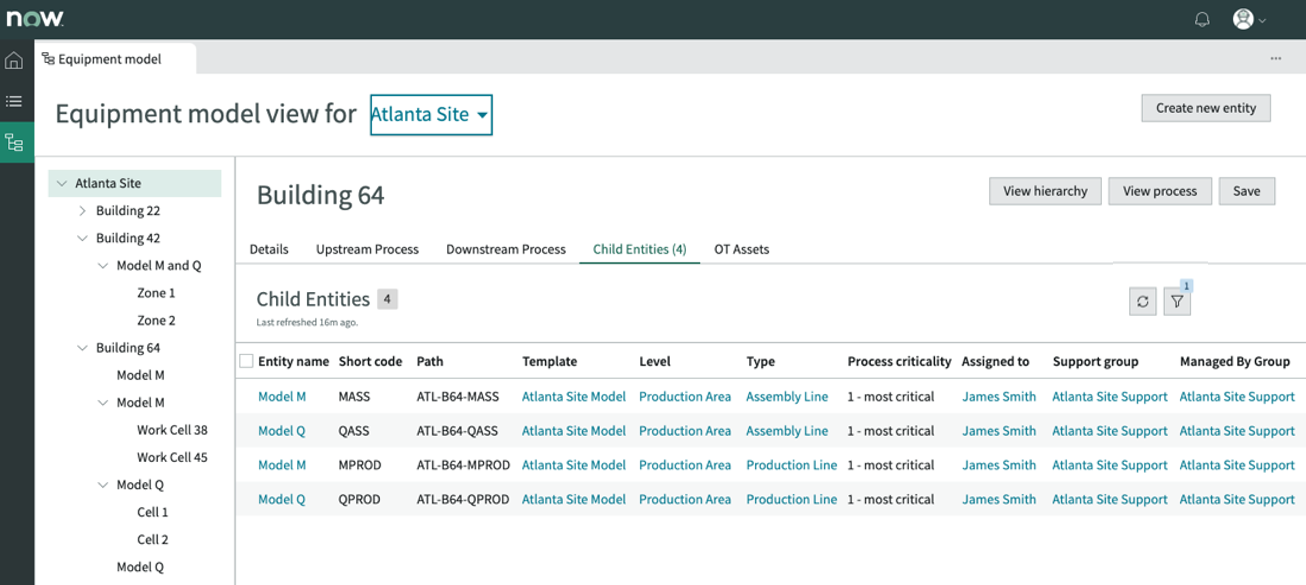
Task: Click the Create new entity button
Action: point(1206,108)
